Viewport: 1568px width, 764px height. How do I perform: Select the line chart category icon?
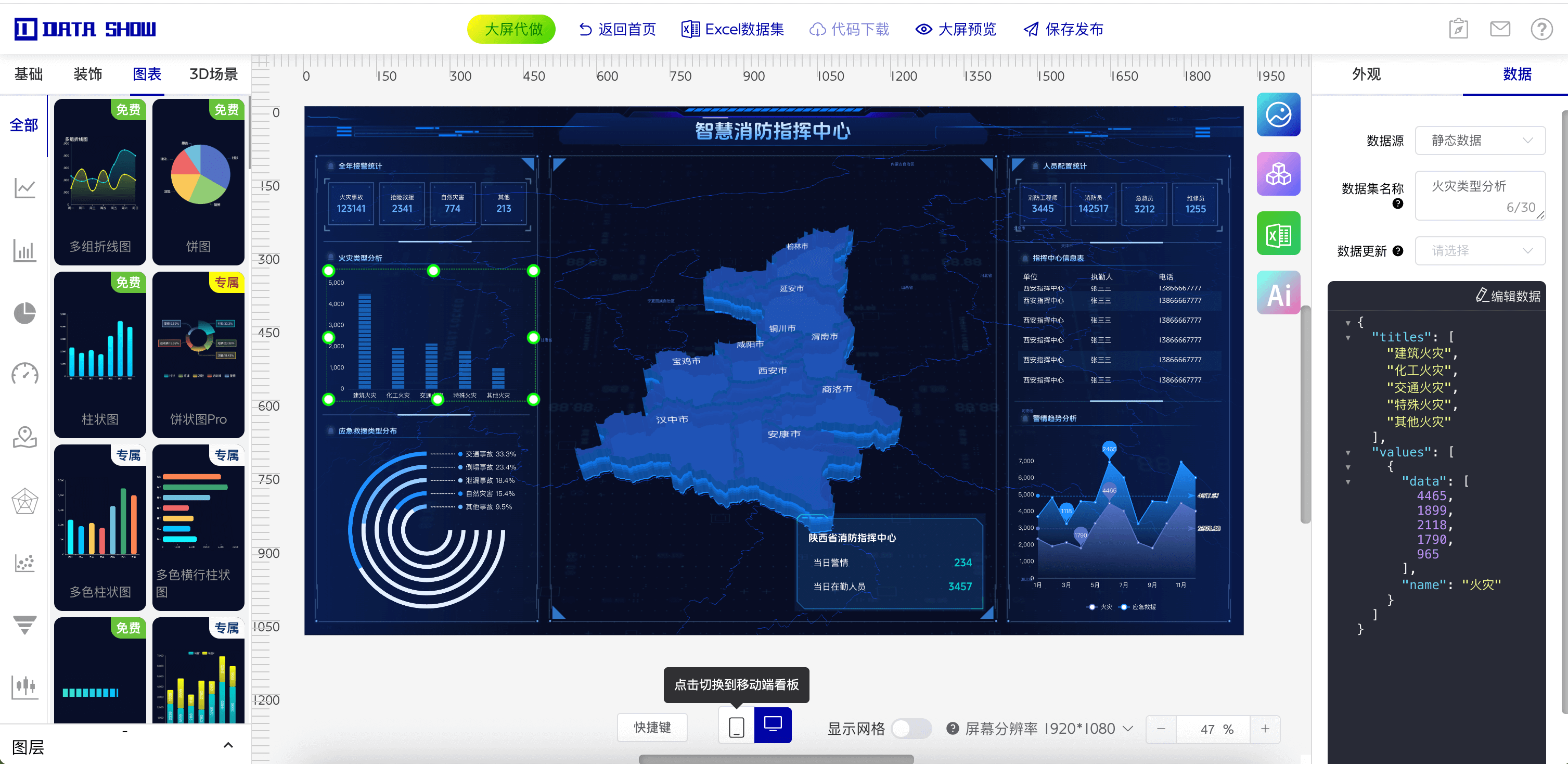(x=24, y=187)
